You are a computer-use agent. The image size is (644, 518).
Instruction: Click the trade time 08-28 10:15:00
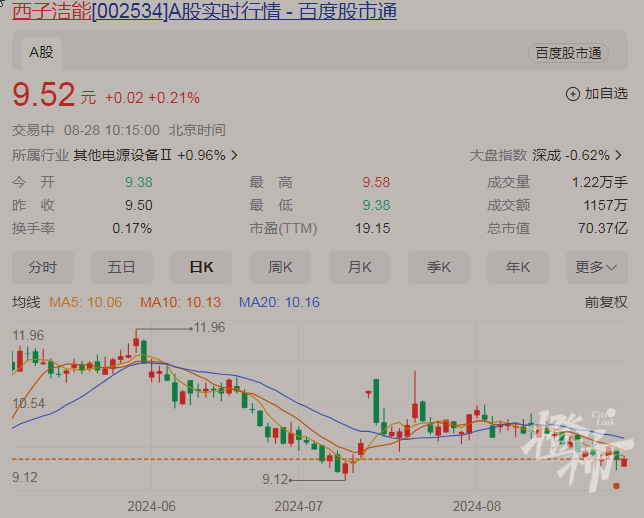click(112, 130)
